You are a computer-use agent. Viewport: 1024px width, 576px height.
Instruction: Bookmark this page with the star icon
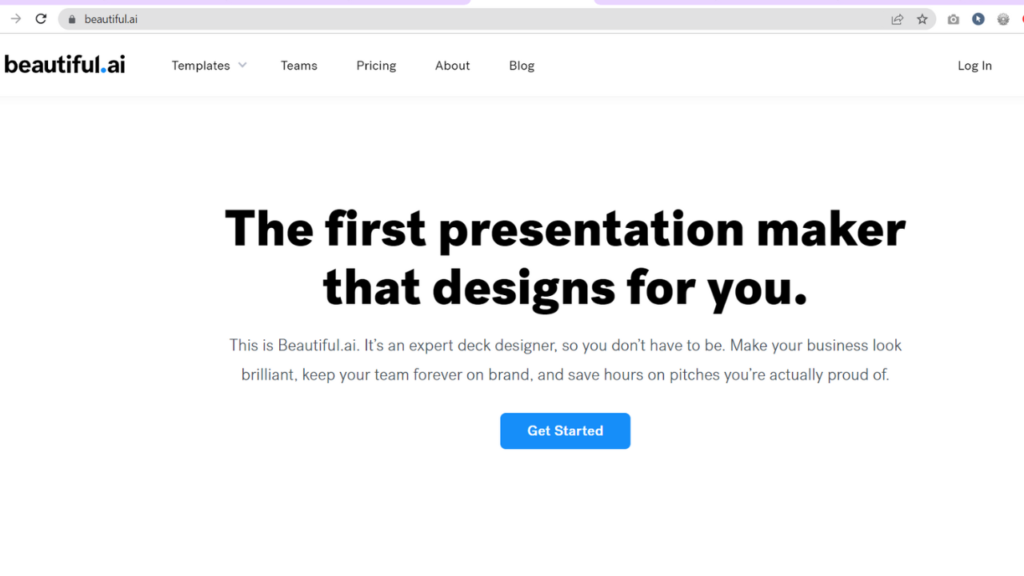pos(922,20)
